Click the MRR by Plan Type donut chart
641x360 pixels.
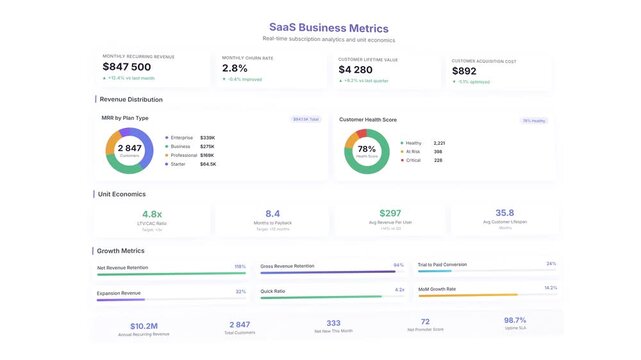click(x=130, y=150)
